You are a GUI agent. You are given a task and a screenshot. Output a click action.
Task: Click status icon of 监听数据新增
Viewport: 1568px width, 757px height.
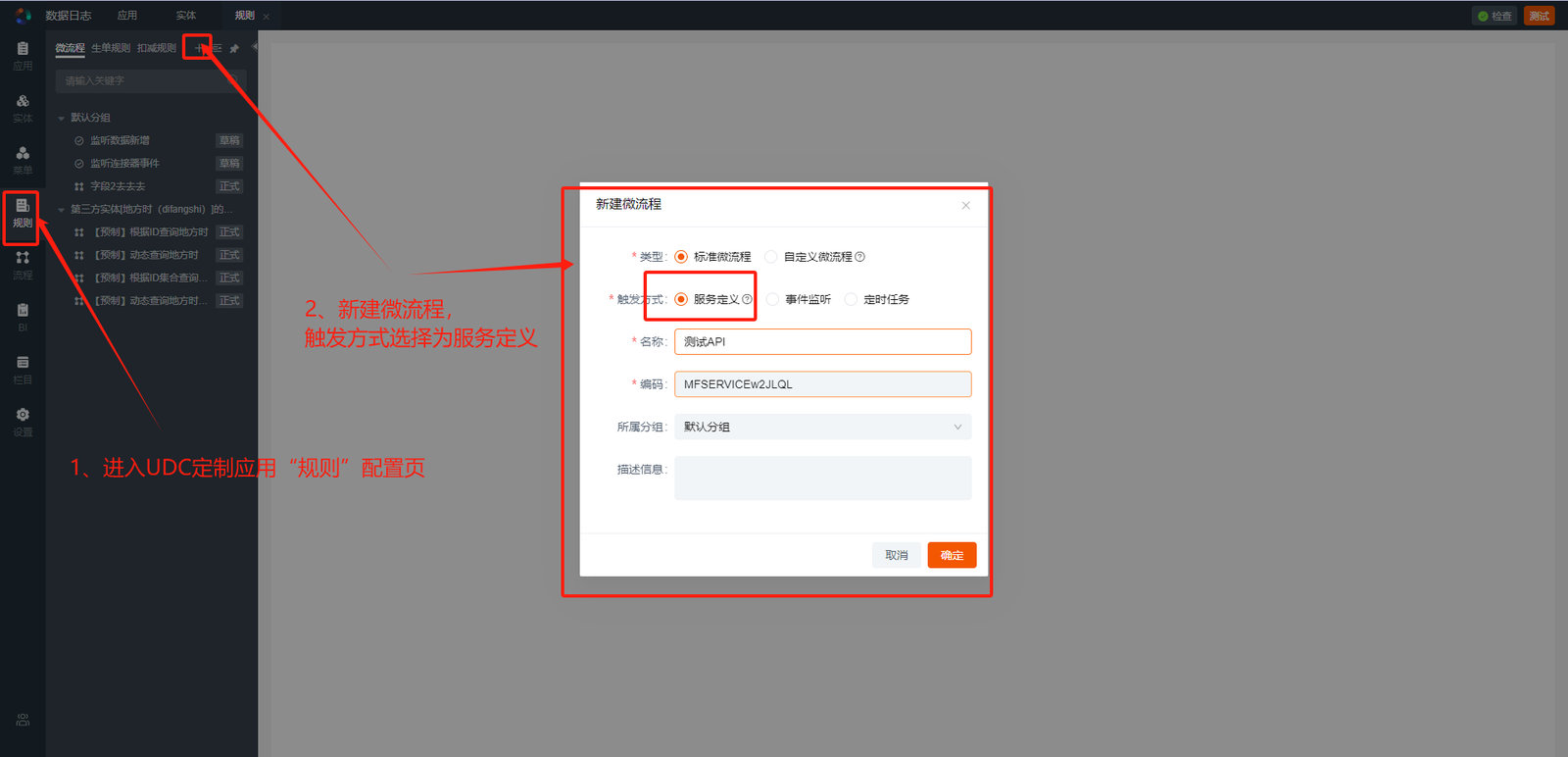coord(79,141)
